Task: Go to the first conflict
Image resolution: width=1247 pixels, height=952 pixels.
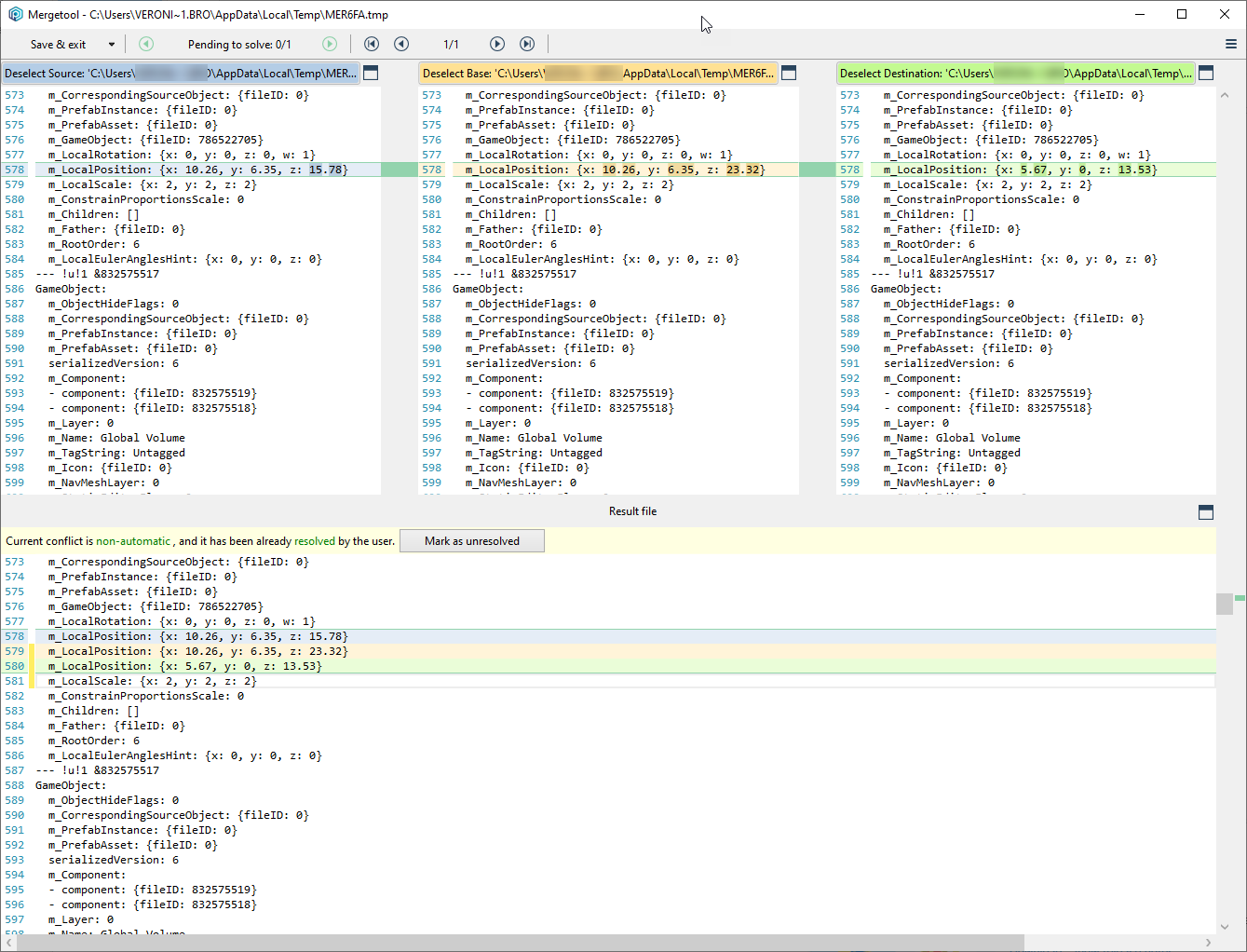Action: click(x=372, y=44)
